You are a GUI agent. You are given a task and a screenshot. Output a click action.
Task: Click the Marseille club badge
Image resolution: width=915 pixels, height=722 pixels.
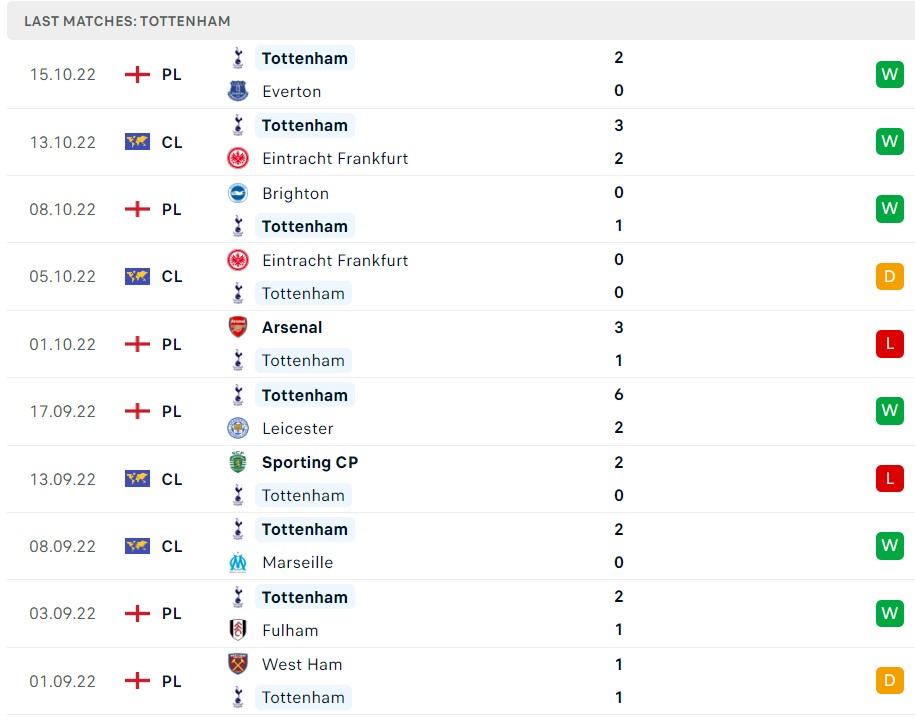click(x=238, y=562)
